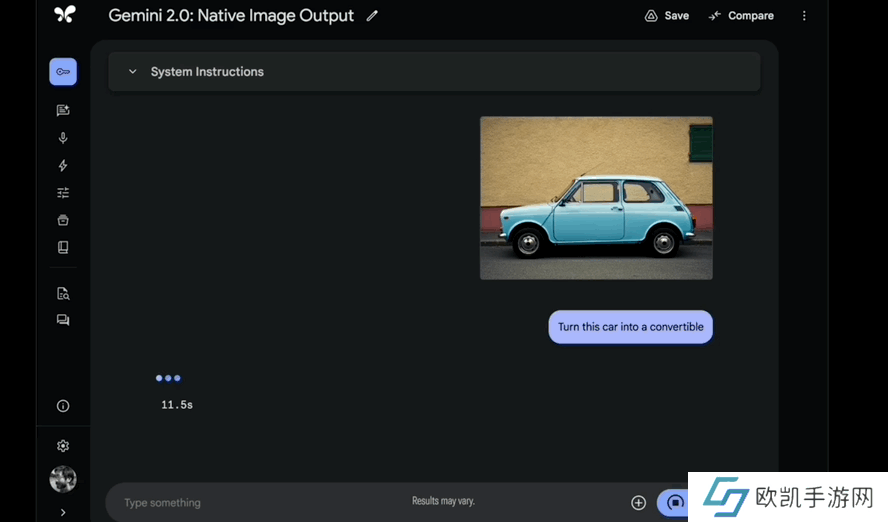Click the document search sidebar icon
Screen dimensions: 888x522
coord(63,294)
